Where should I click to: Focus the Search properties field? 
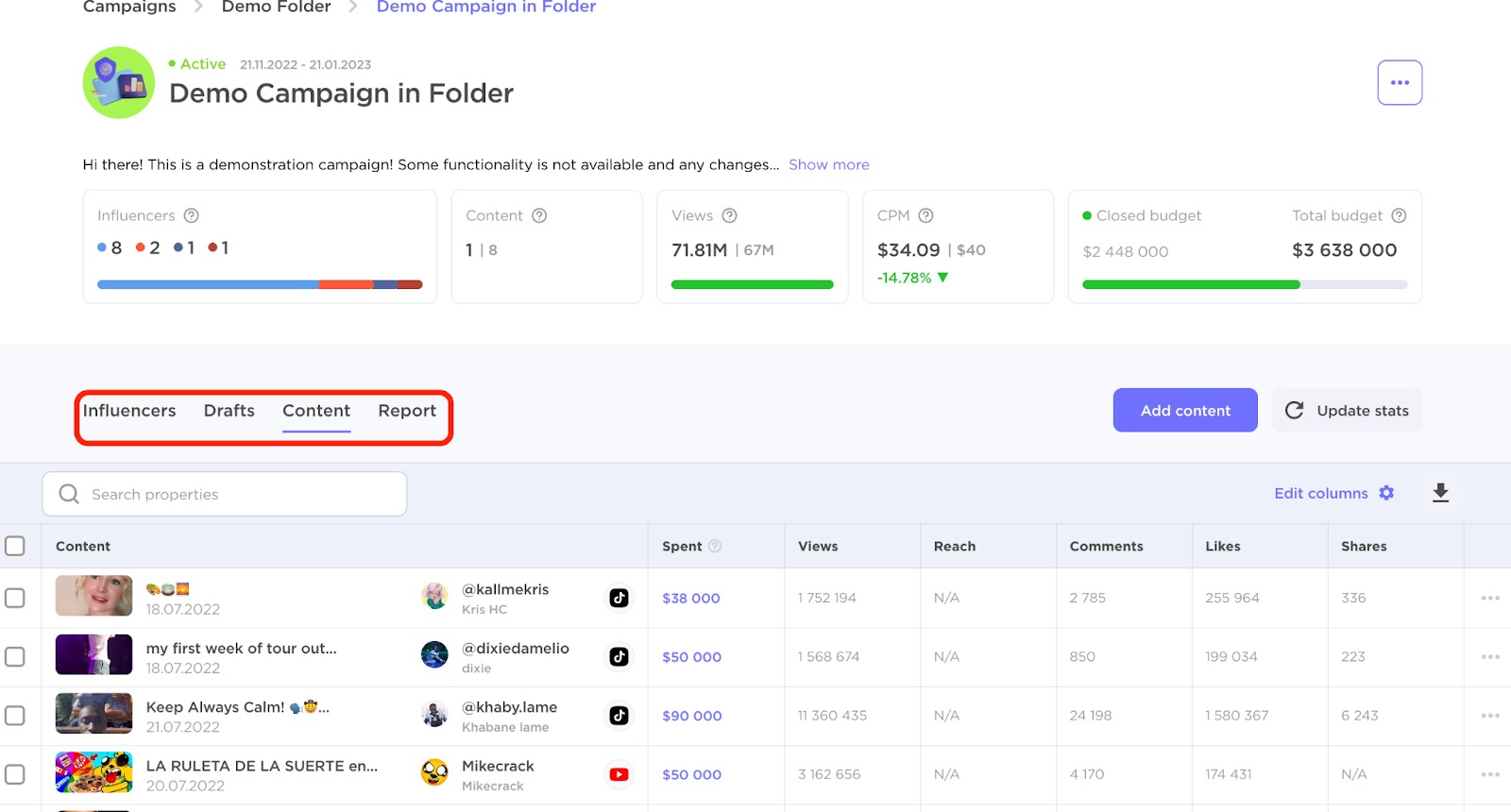click(x=225, y=494)
